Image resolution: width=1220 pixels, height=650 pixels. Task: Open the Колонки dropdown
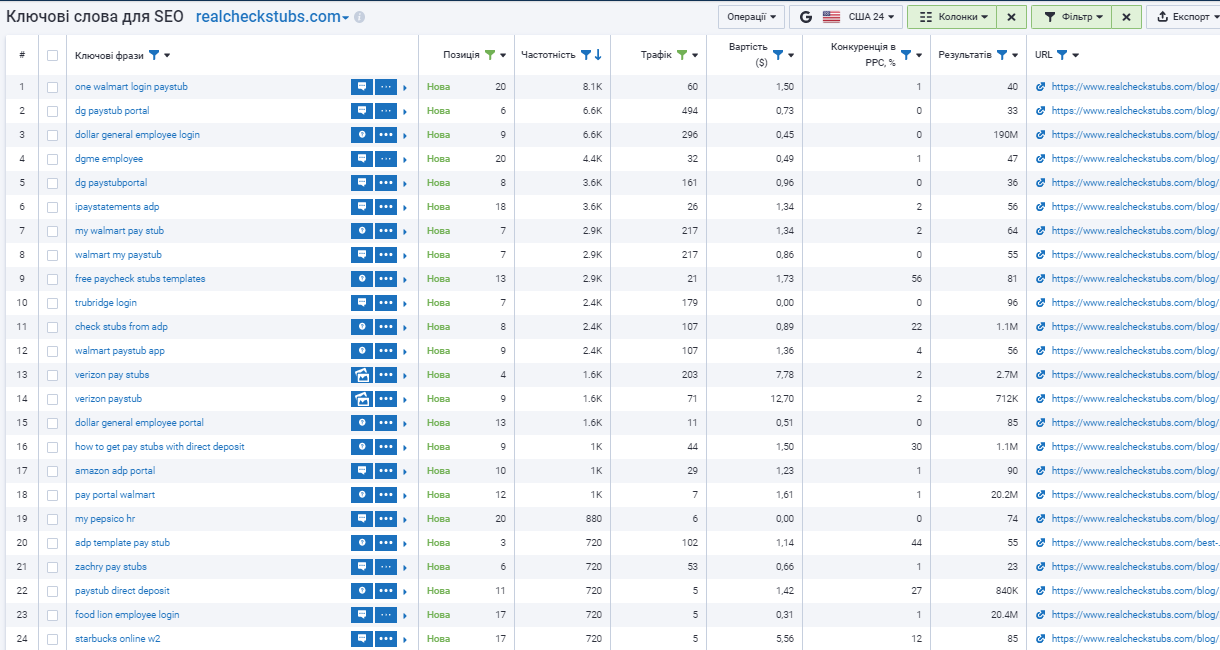[x=953, y=17]
